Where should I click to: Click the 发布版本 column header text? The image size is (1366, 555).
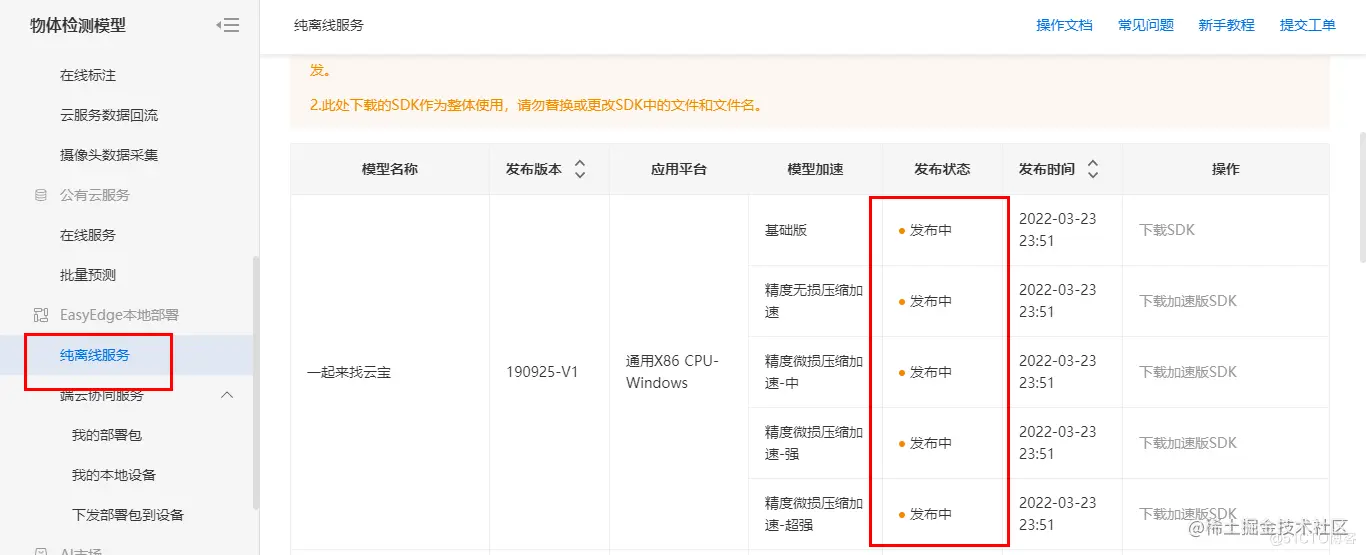point(534,169)
